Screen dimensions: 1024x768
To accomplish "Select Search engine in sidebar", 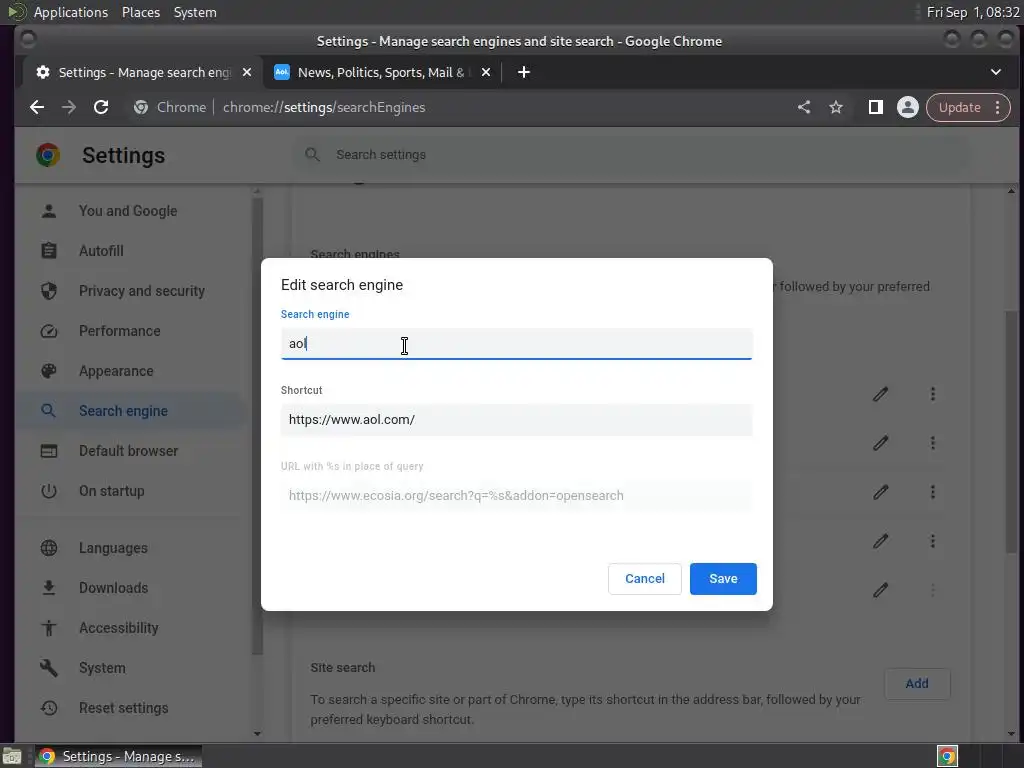I will click(x=123, y=411).
